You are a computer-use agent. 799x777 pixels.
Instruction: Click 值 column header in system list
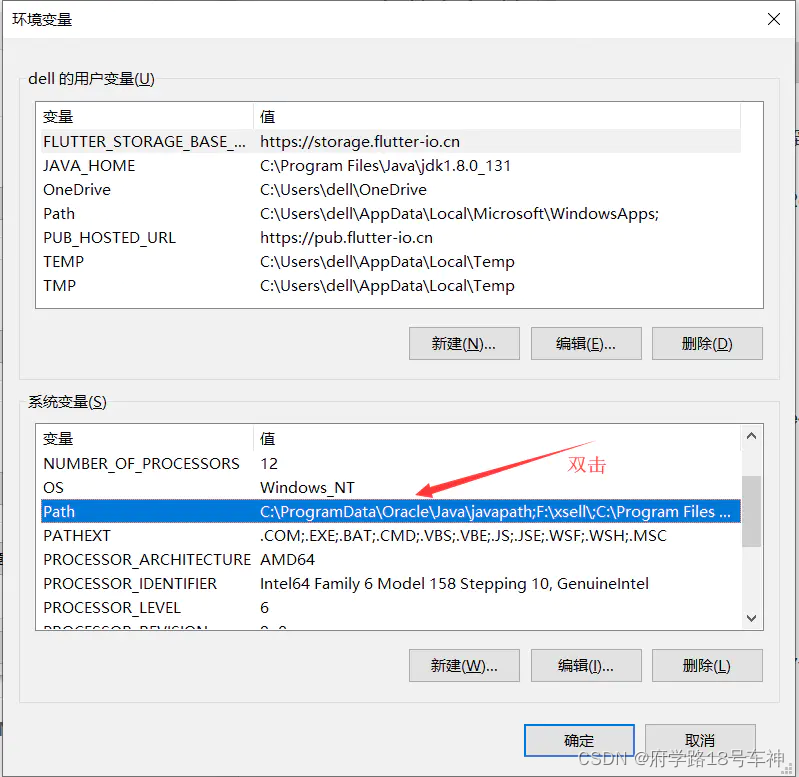pos(497,439)
